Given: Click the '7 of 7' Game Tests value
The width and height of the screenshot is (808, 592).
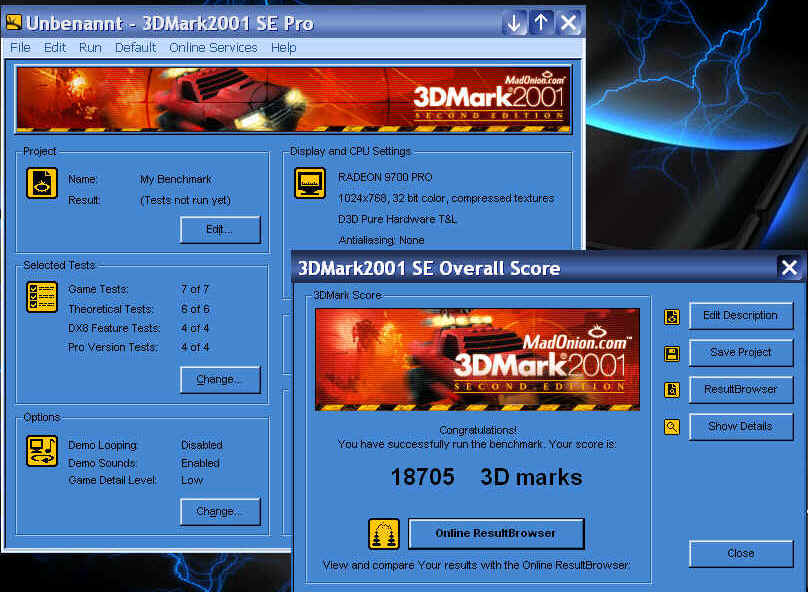Looking at the screenshot, I should 195,290.
